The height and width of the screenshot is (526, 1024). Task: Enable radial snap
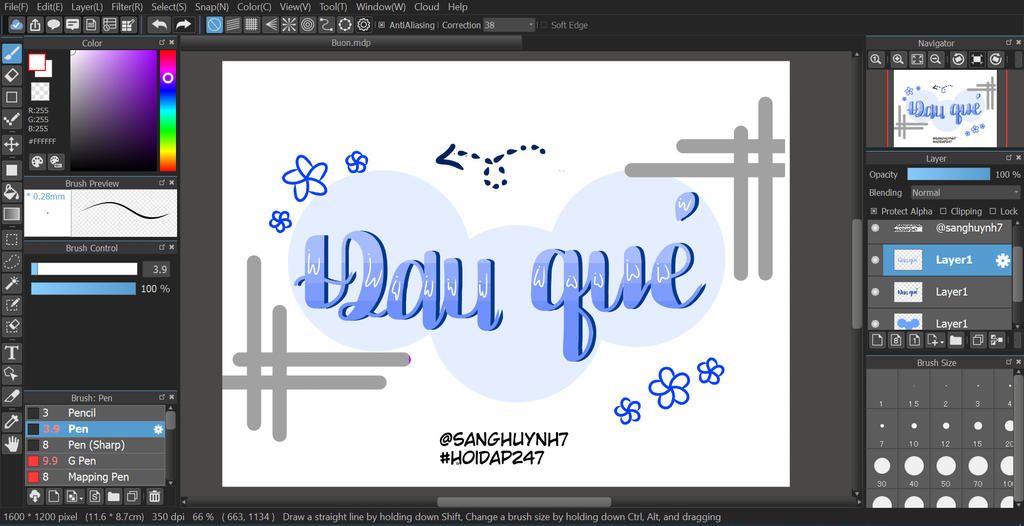click(289, 25)
